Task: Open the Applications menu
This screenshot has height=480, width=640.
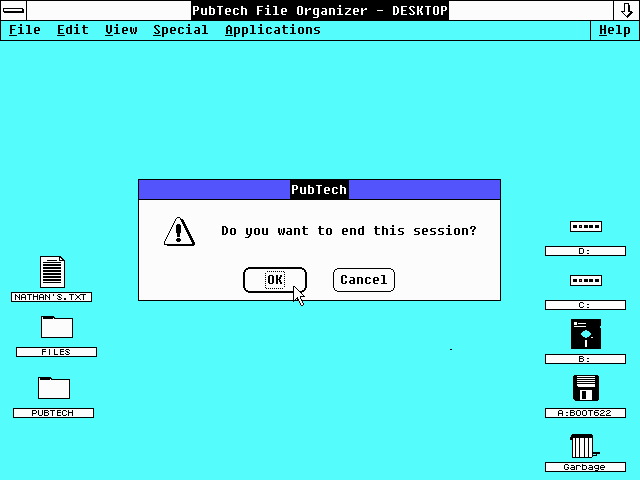Action: coord(273,30)
